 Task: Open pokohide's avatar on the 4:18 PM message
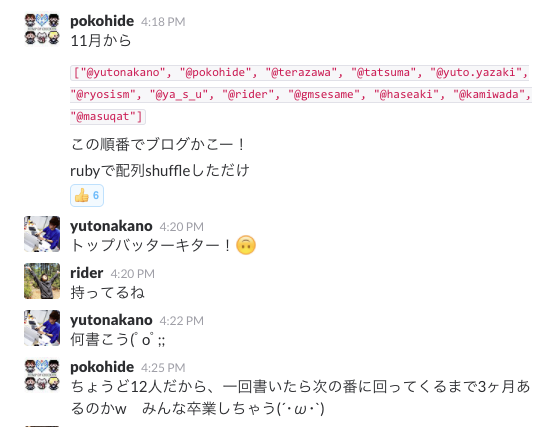[x=42, y=29]
